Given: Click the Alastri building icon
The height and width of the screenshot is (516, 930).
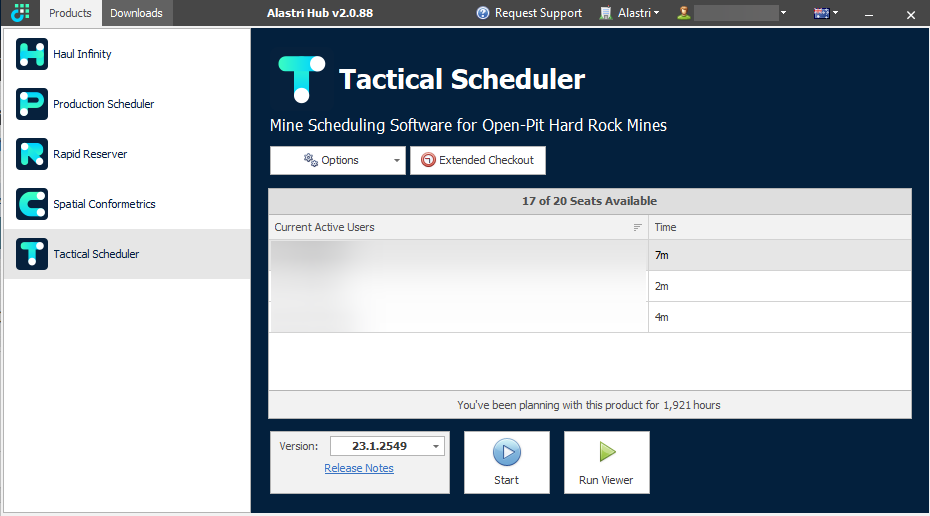Looking at the screenshot, I should [606, 12].
